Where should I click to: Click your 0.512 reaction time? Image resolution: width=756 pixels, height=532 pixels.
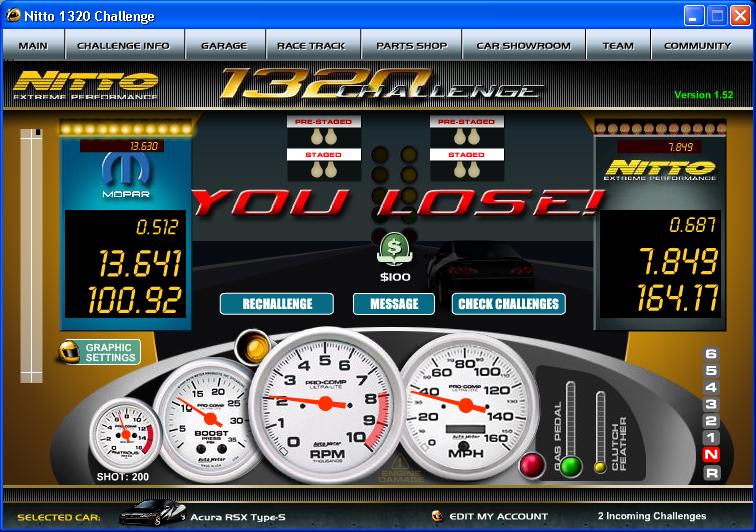point(157,227)
